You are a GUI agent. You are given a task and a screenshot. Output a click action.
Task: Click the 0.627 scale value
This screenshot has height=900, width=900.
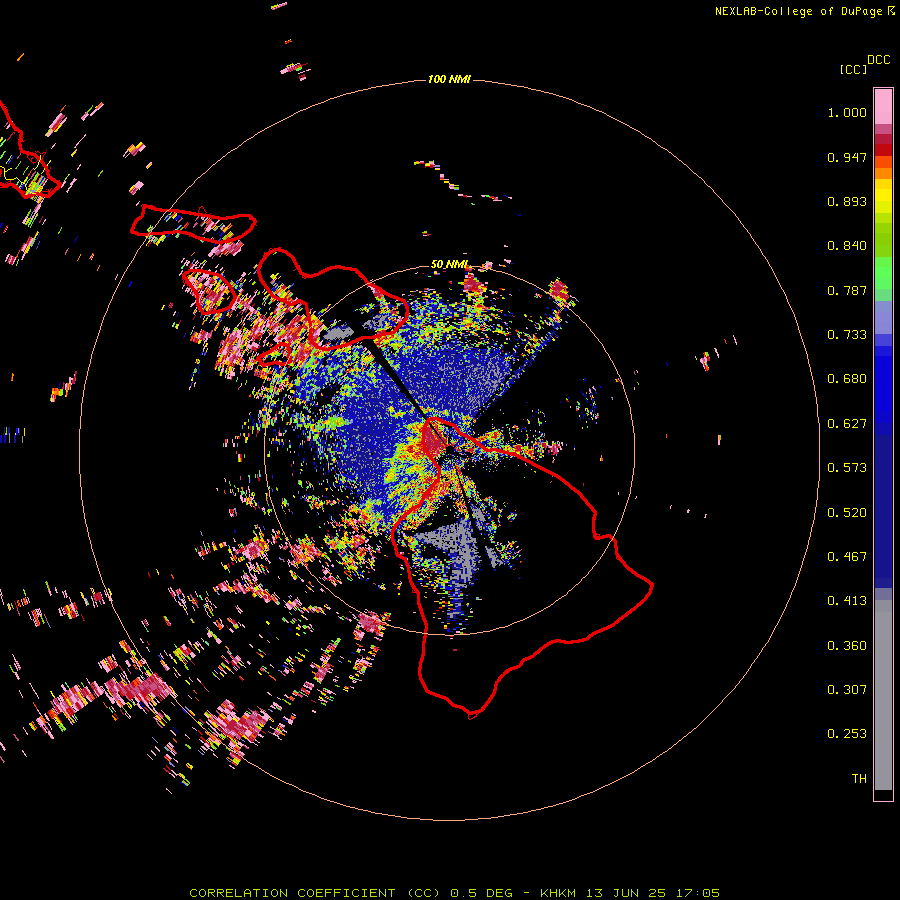click(847, 424)
